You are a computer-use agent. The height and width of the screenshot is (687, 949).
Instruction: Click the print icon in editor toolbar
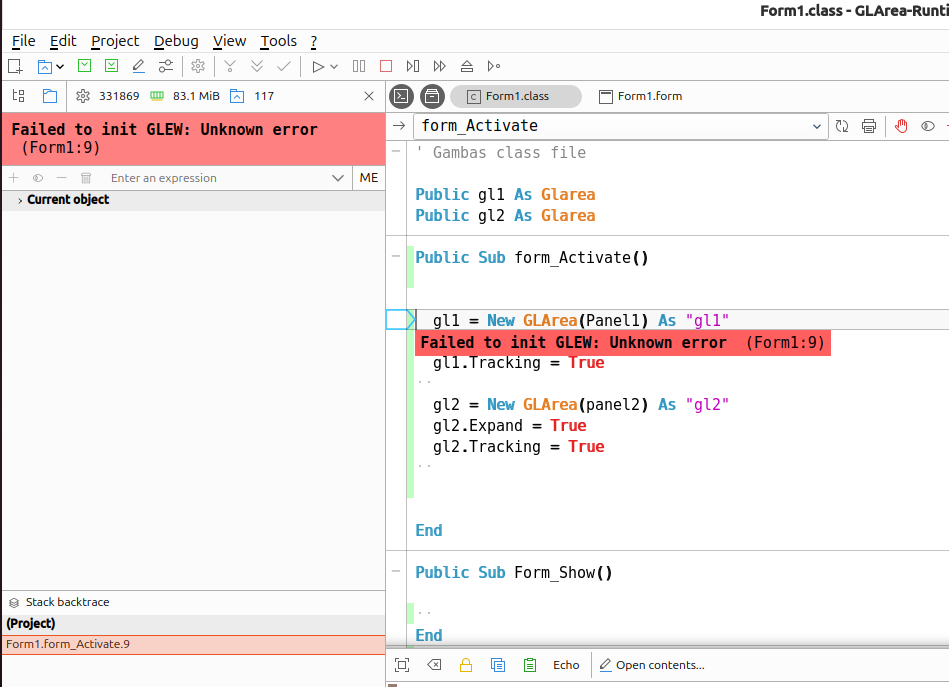[869, 126]
